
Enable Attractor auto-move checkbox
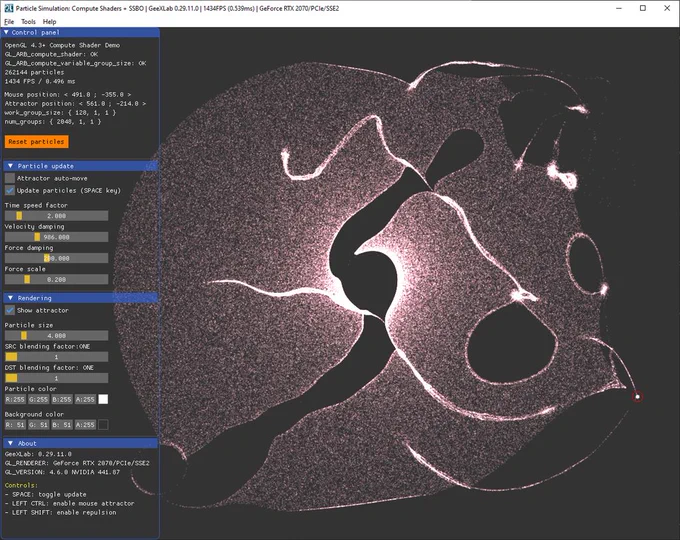(10, 178)
